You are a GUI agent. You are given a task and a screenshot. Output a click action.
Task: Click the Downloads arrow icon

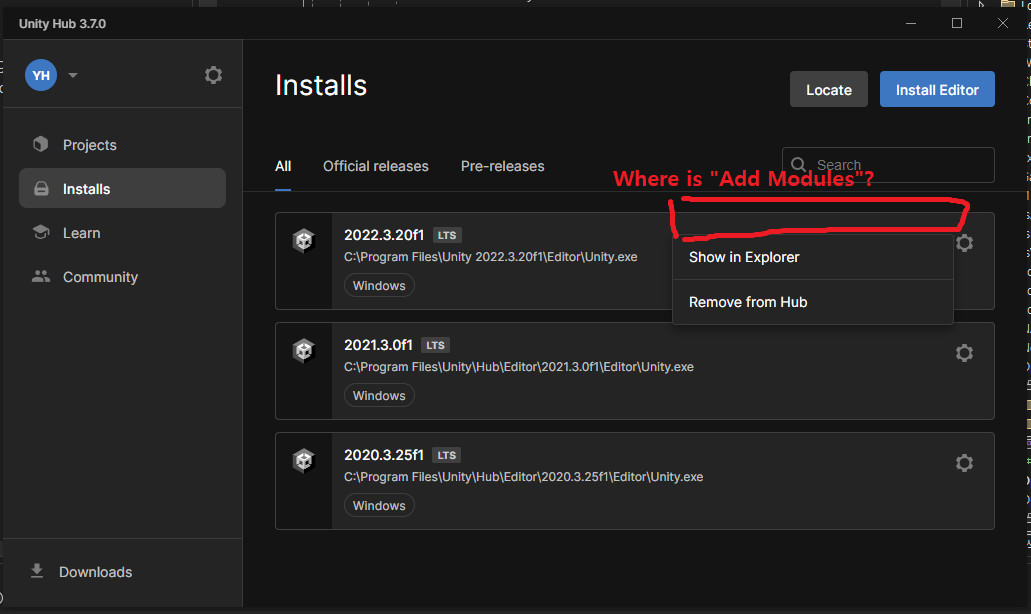[37, 571]
